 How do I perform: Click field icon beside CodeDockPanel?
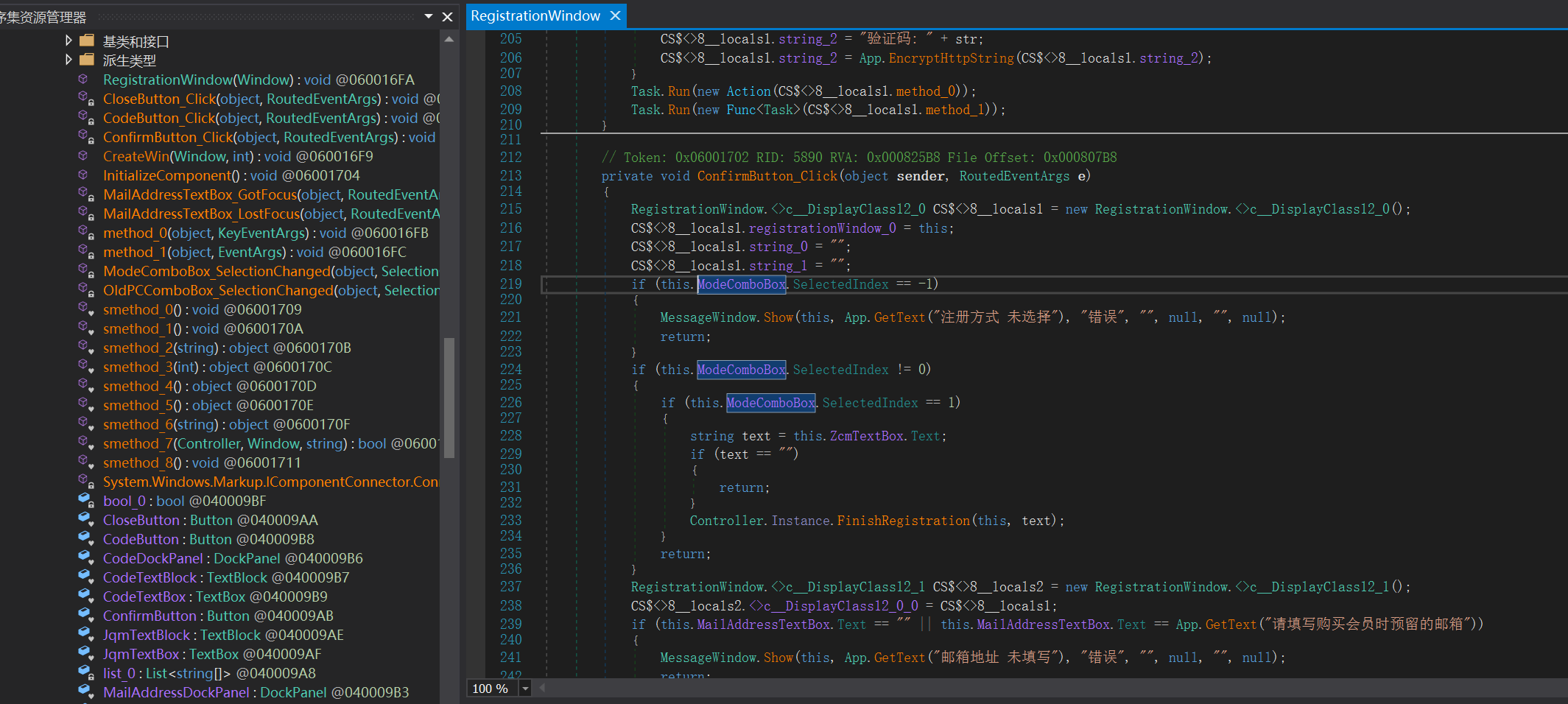[x=86, y=558]
